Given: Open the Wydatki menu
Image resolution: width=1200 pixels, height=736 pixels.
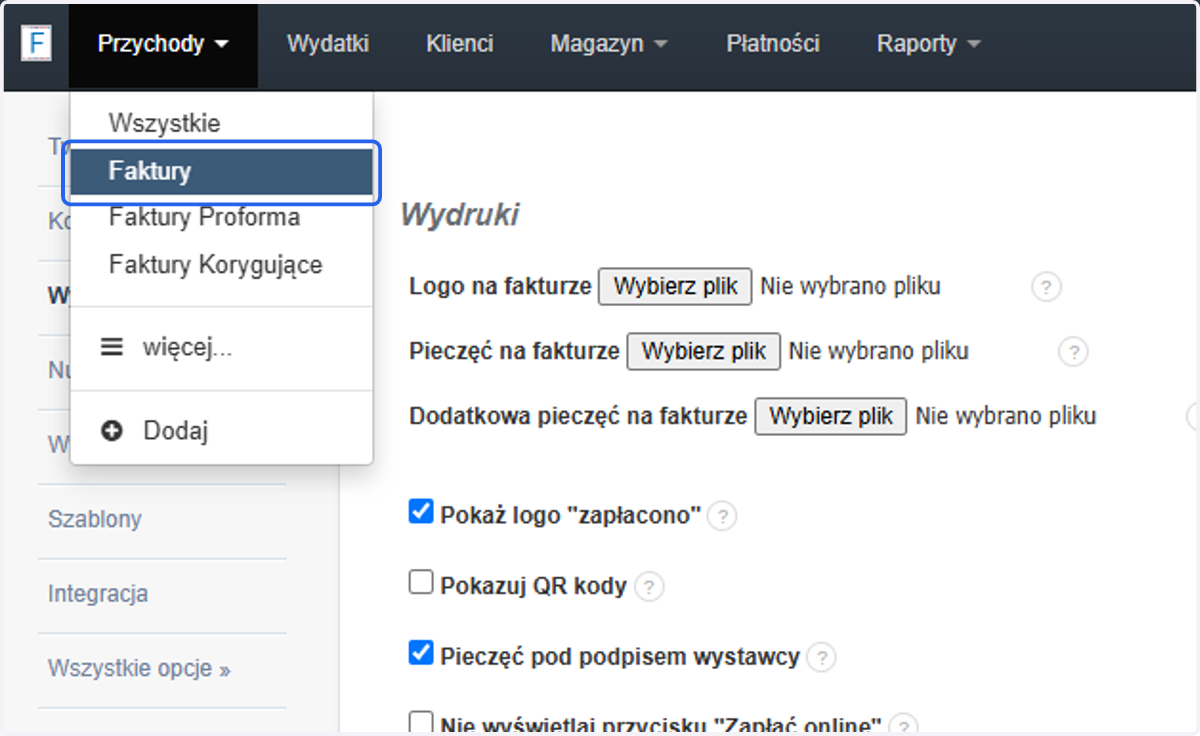Looking at the screenshot, I should (328, 44).
